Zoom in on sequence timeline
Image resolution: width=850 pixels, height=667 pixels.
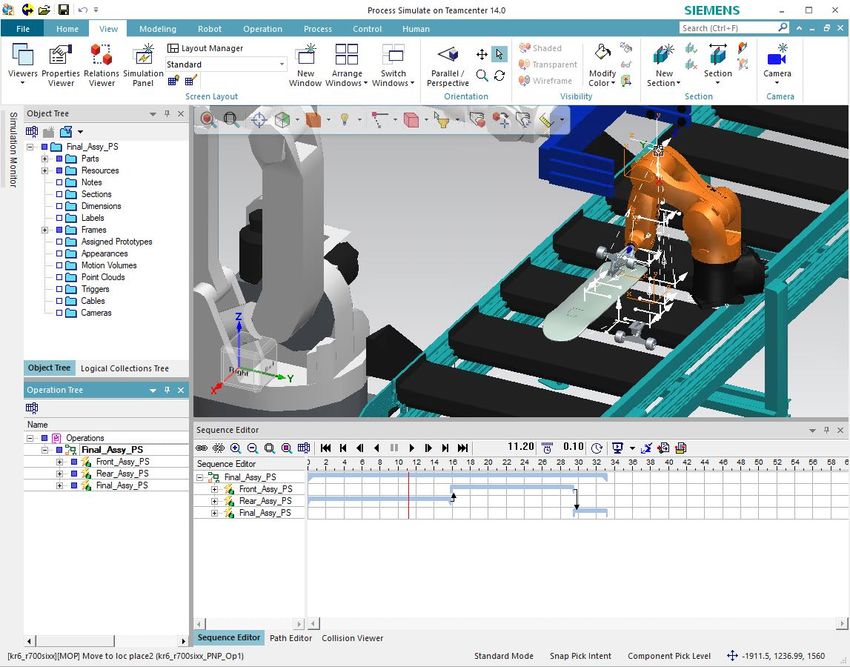pyautogui.click(x=235, y=448)
